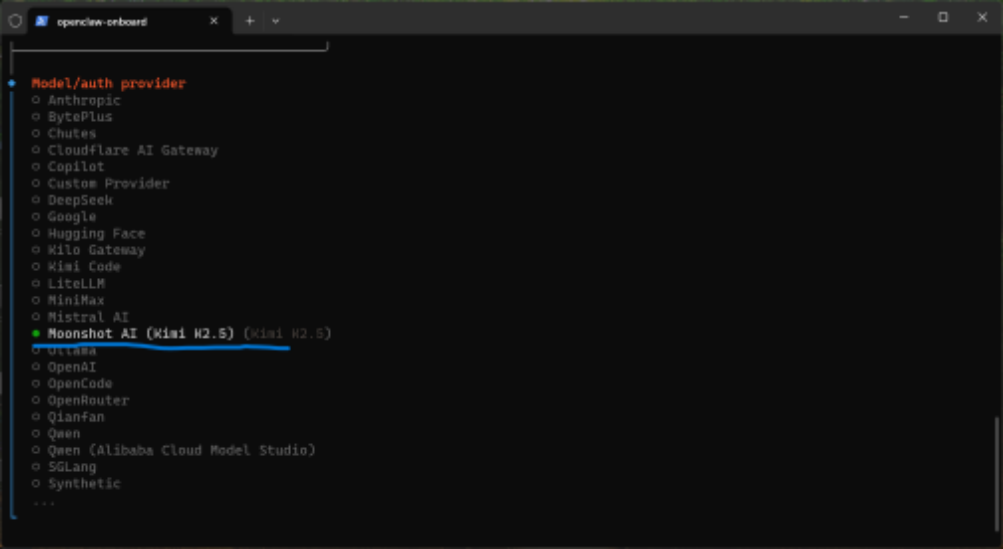Minimize the terminal window
1003x549 pixels.
903,17
